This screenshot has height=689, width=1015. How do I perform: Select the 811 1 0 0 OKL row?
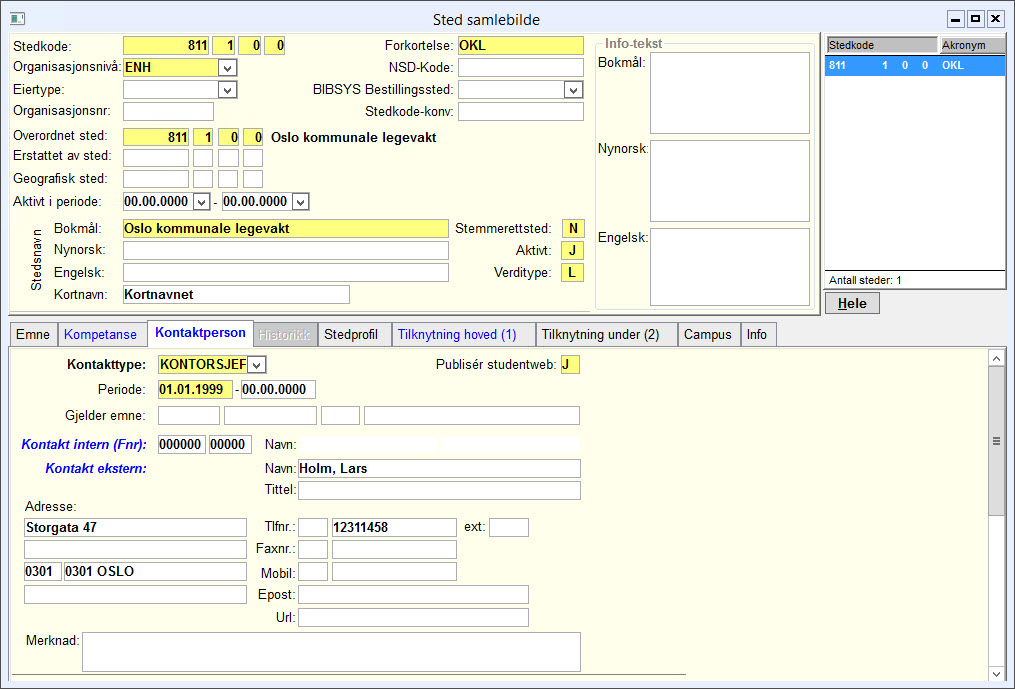click(915, 65)
